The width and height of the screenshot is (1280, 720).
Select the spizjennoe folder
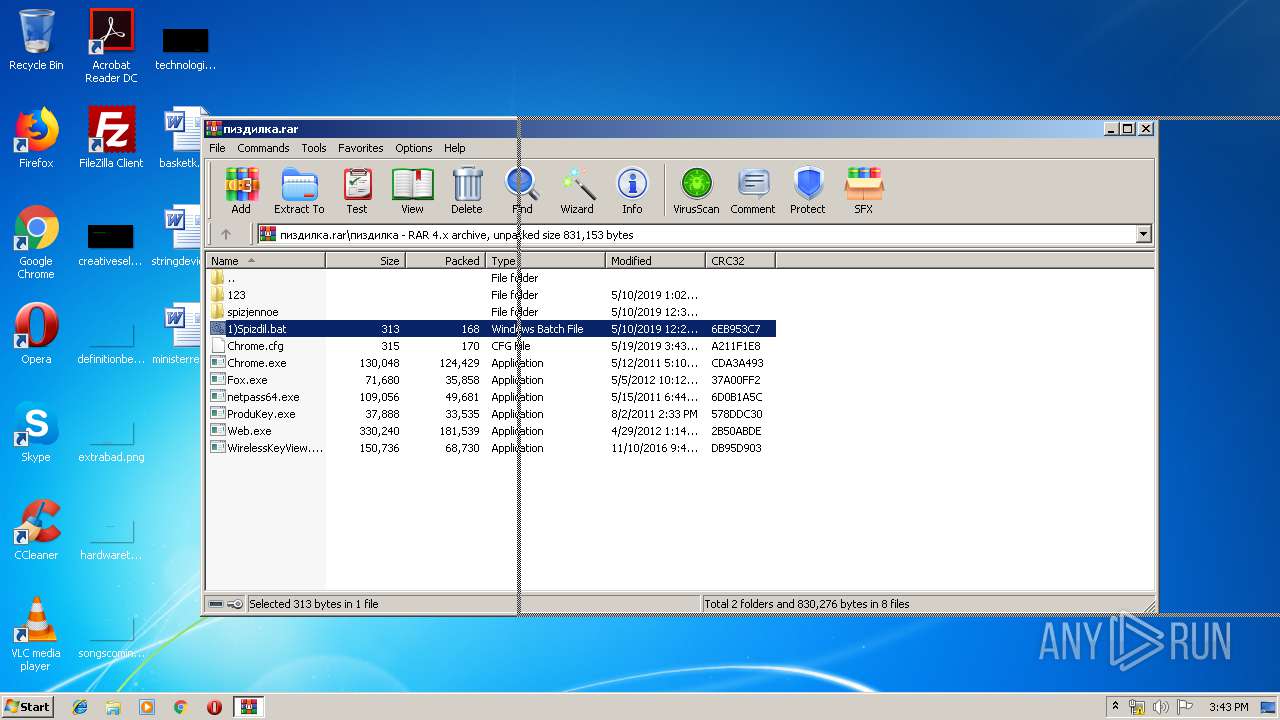click(x=491, y=312)
